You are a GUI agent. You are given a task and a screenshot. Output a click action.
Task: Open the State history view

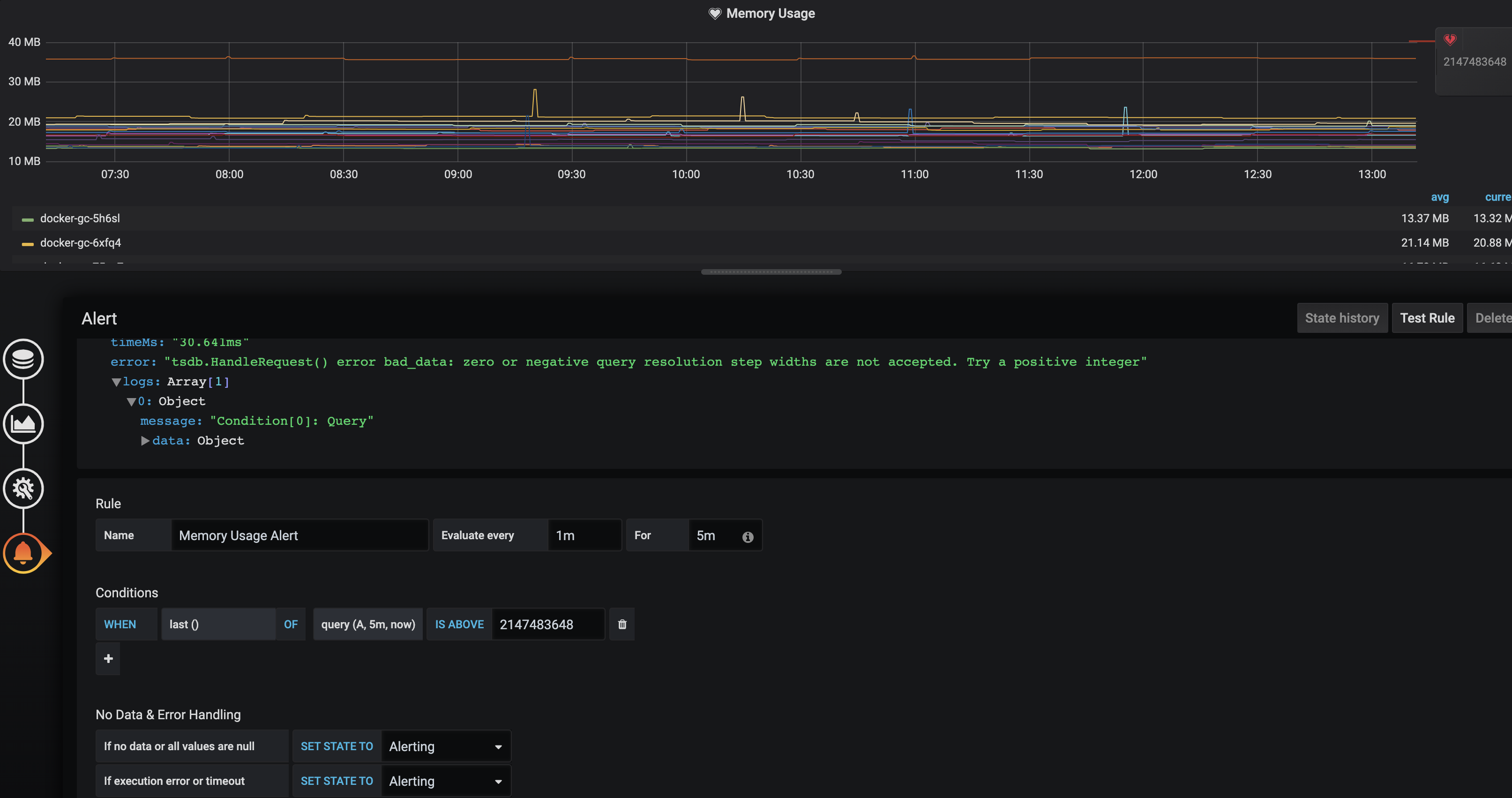point(1342,318)
